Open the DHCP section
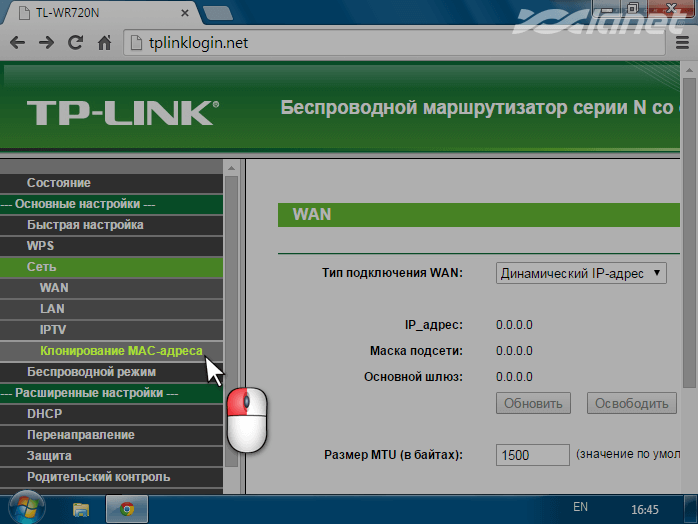 [x=45, y=414]
